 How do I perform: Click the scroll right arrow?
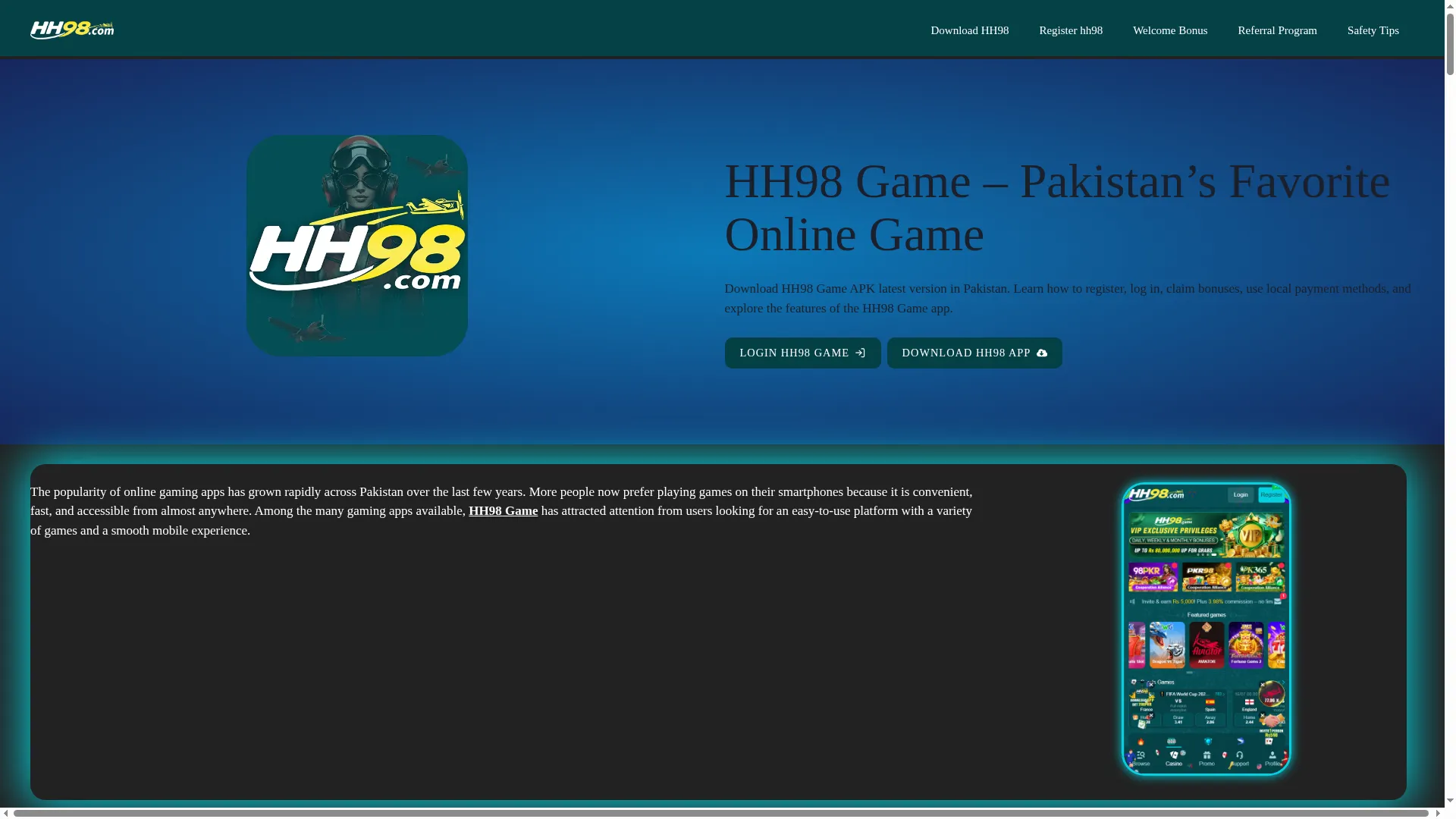[x=1438, y=813]
